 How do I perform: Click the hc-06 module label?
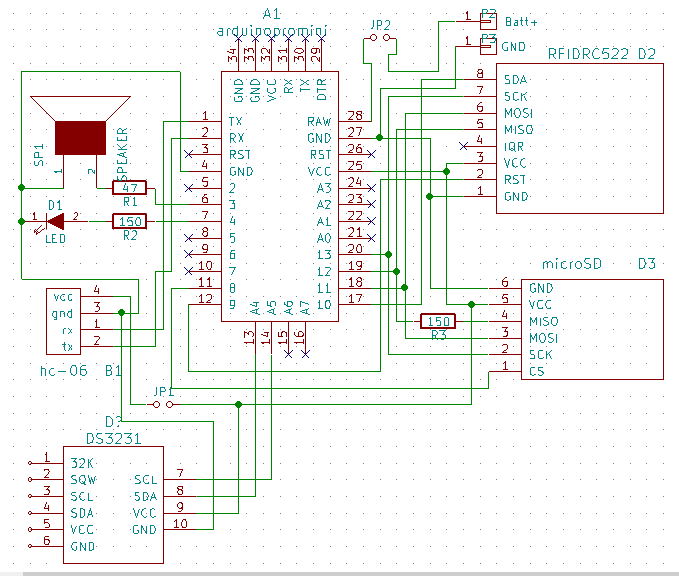[64, 371]
